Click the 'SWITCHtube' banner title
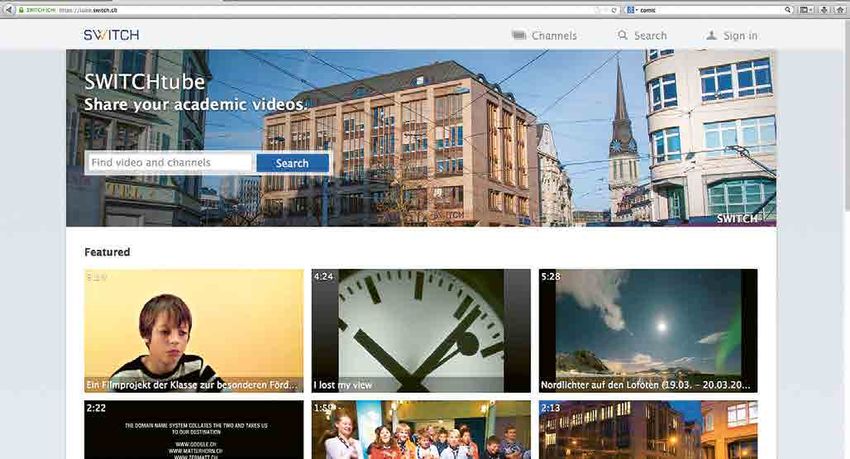 point(145,81)
